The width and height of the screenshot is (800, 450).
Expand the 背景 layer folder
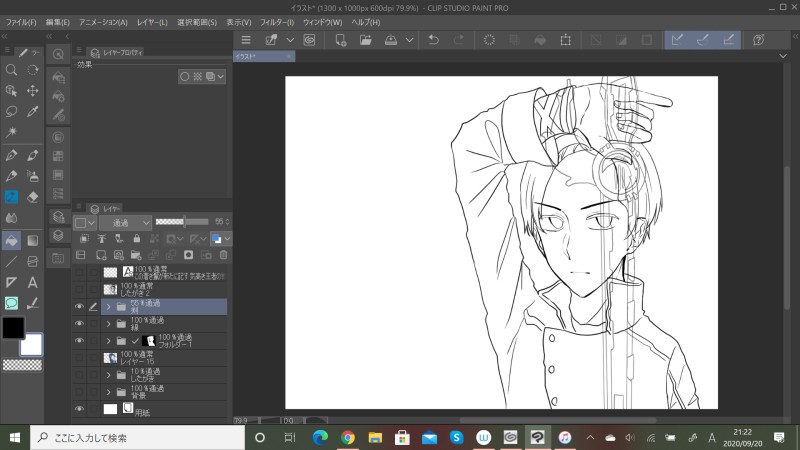(108, 391)
